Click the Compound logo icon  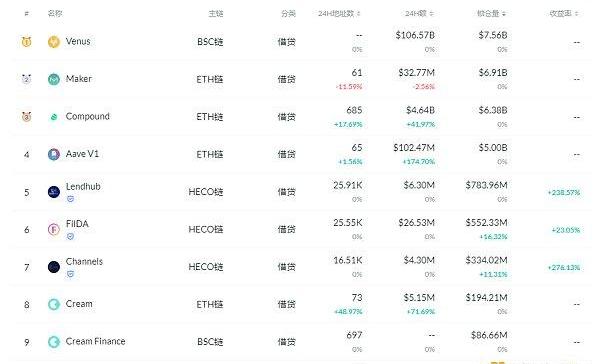point(54,117)
